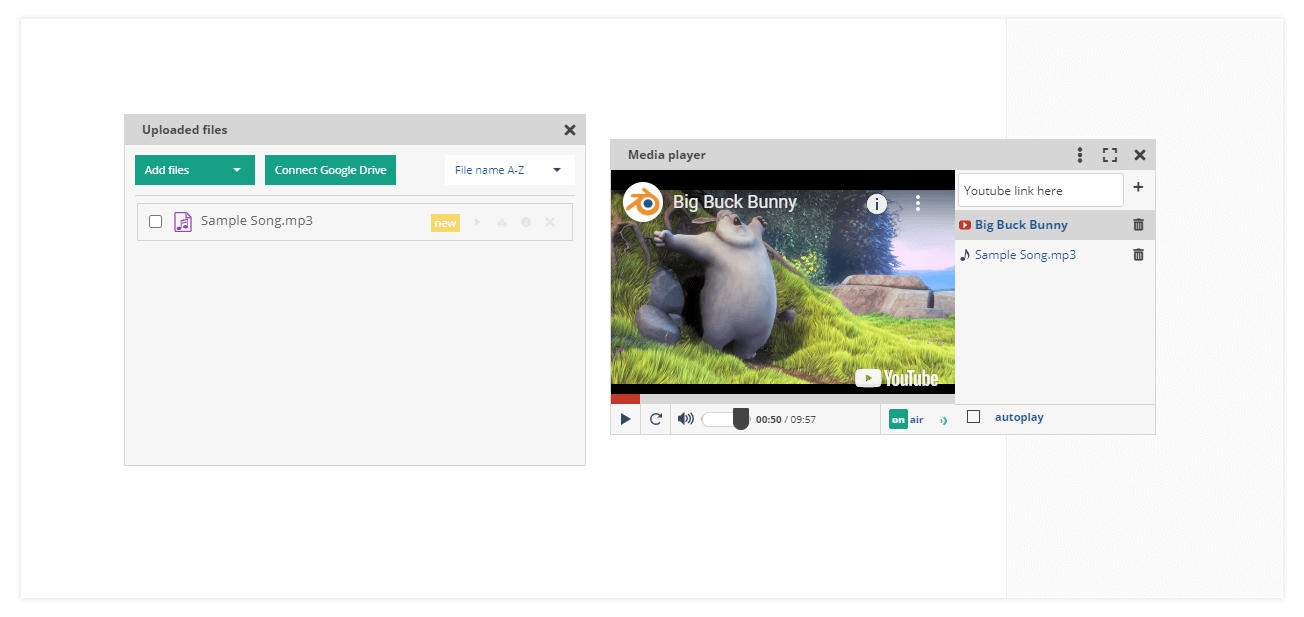Click the green broadcast signal icon
Image resolution: width=1304 pixels, height=617 pixels.
(943, 421)
